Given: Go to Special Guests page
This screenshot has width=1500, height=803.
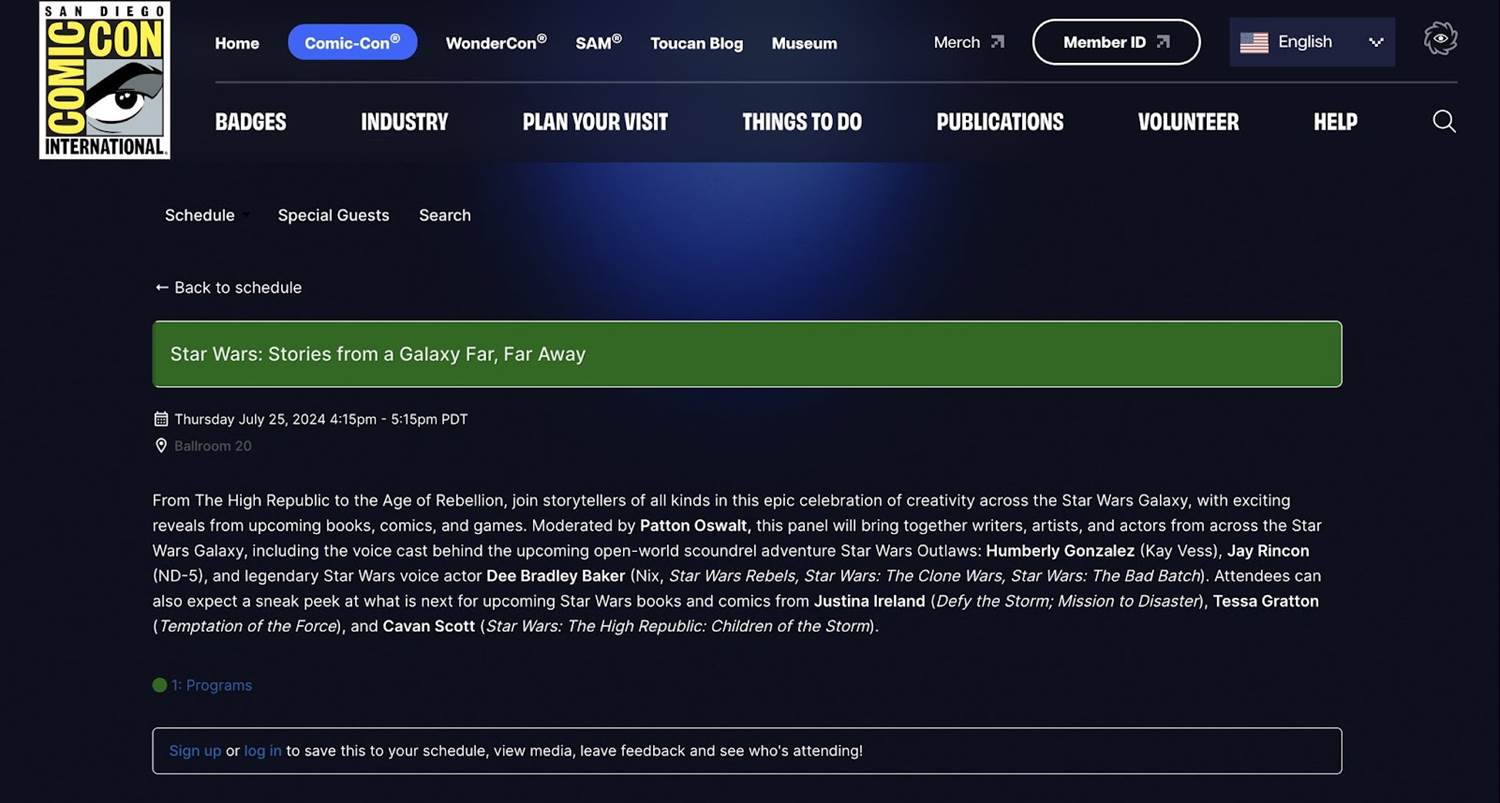Looking at the screenshot, I should click(x=333, y=215).
